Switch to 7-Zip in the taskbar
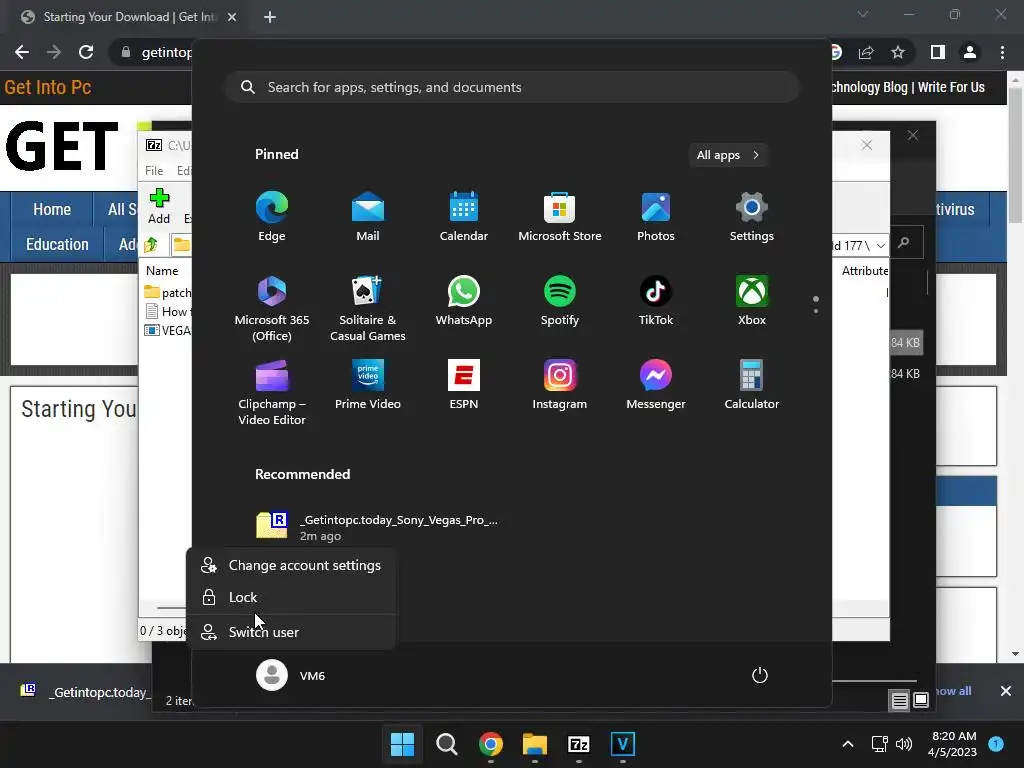 (x=579, y=744)
